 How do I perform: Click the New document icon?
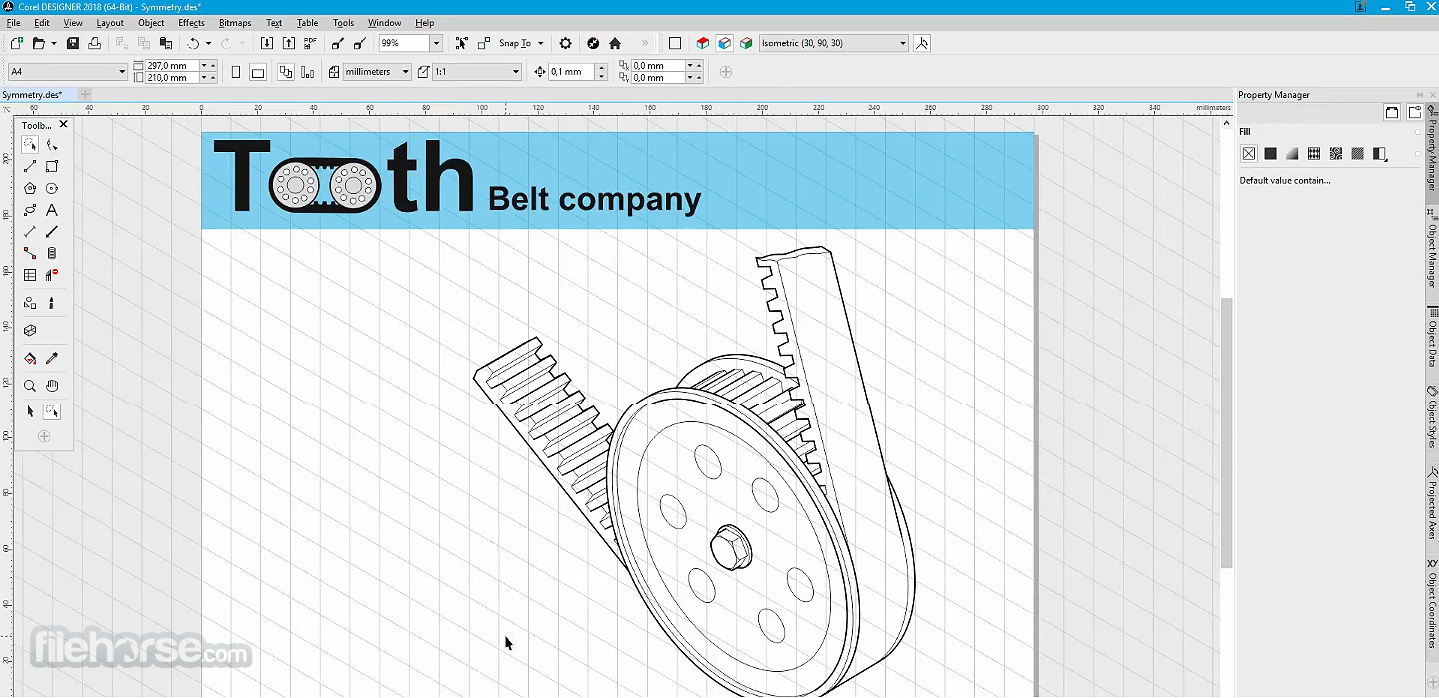tap(17, 43)
